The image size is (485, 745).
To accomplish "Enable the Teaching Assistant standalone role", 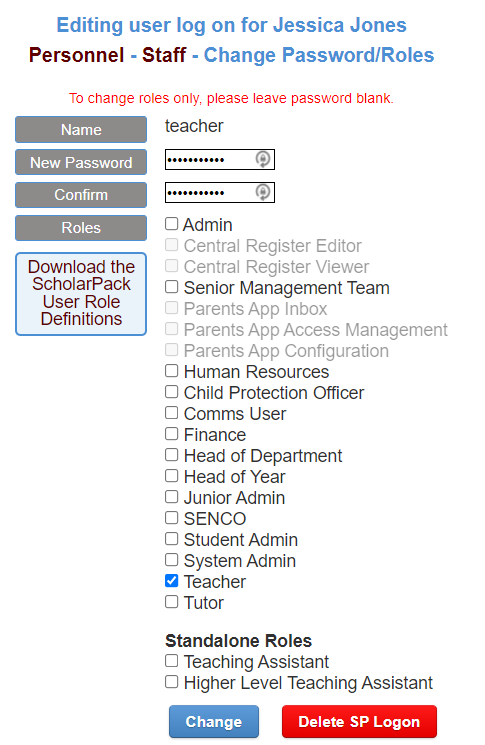I will click(x=171, y=661).
